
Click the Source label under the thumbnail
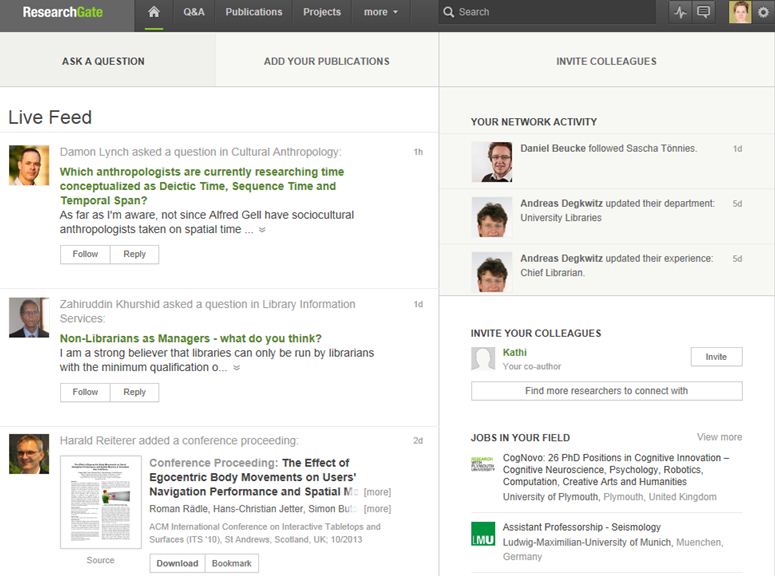[100, 560]
